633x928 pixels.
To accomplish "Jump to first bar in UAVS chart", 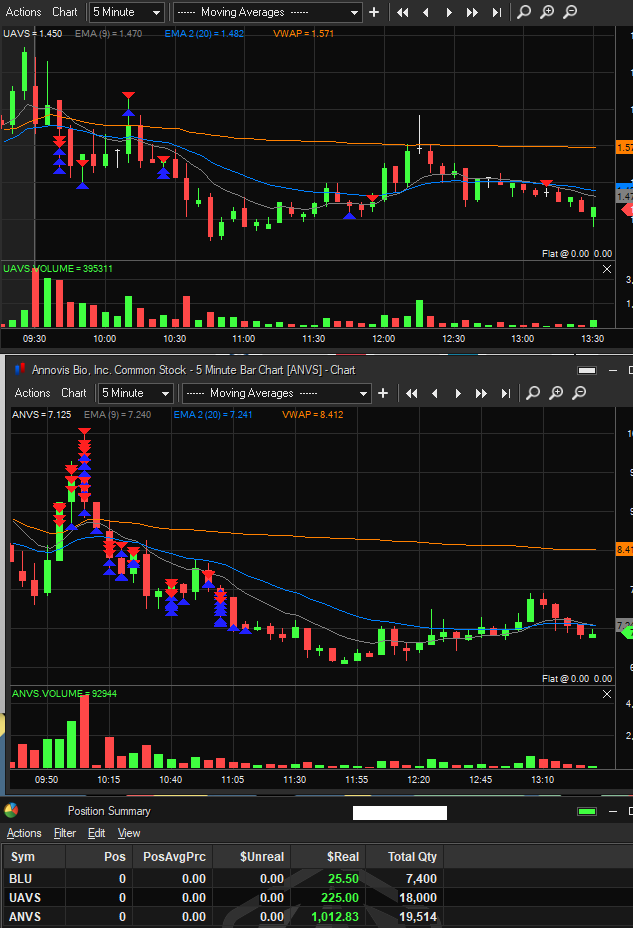I will (x=403, y=12).
